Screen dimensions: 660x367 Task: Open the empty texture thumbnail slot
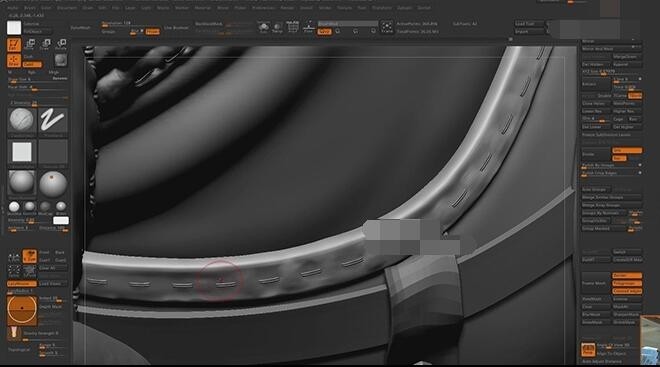point(53,152)
